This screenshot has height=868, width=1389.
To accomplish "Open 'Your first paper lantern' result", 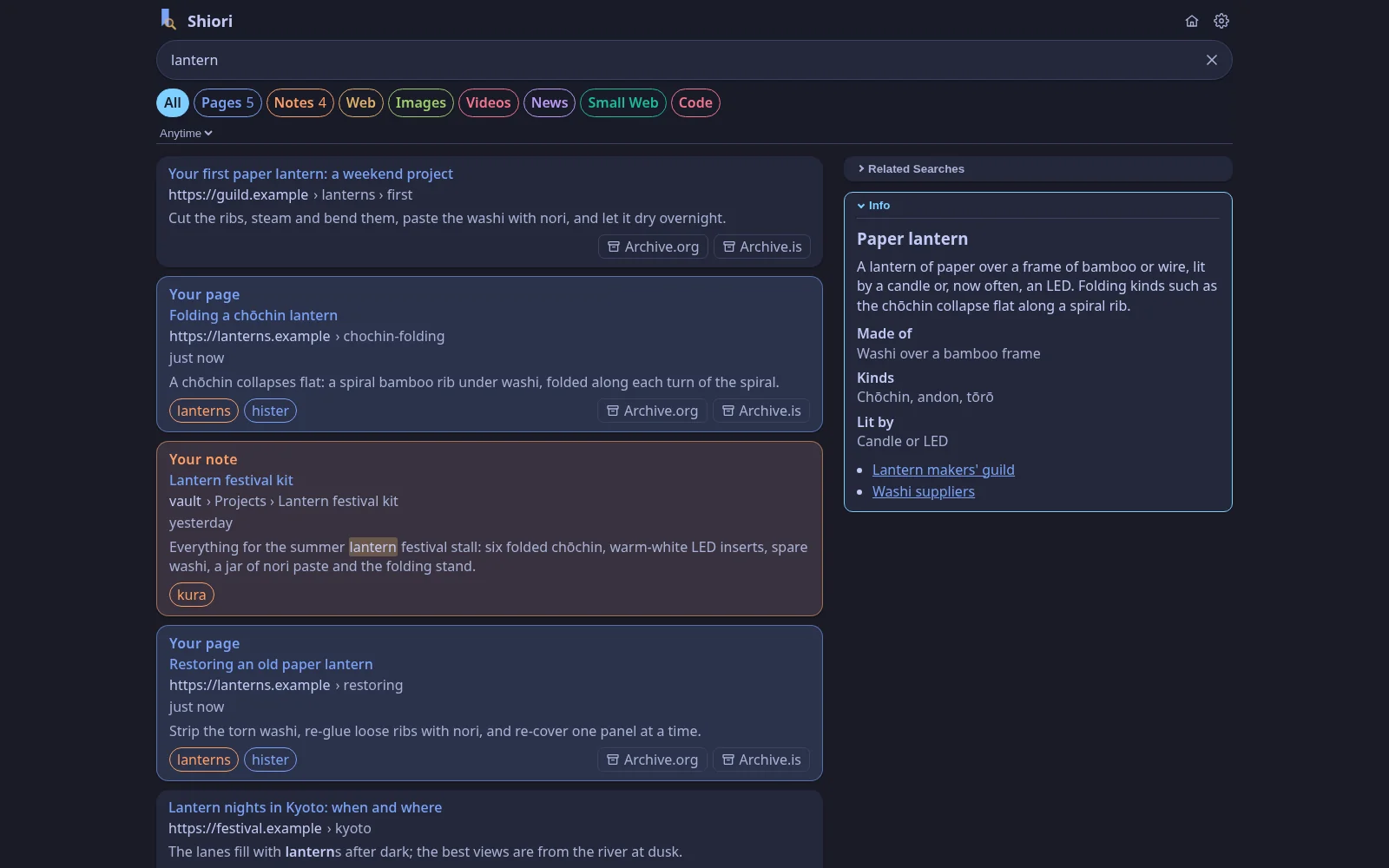I will click(311, 174).
